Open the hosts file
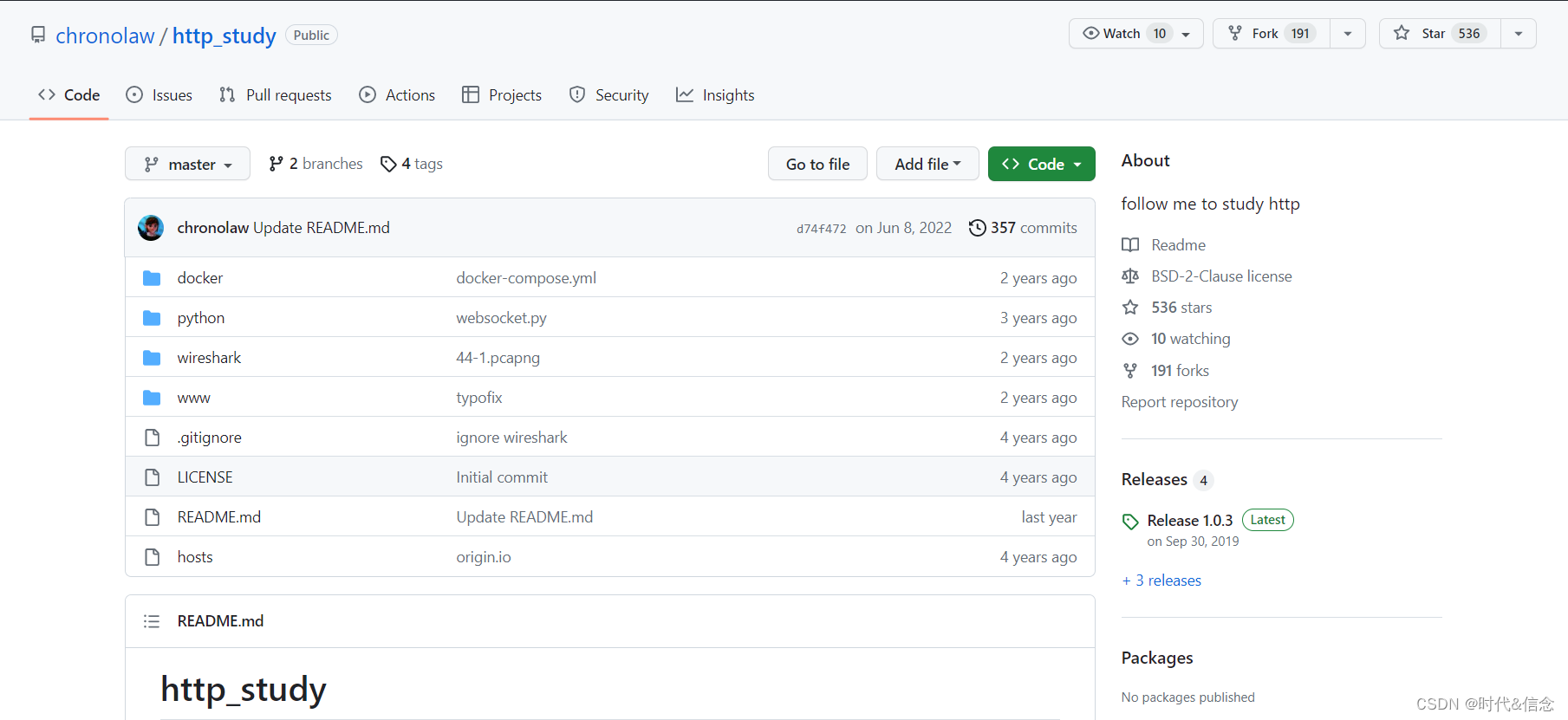This screenshot has width=1568, height=720. tap(195, 557)
